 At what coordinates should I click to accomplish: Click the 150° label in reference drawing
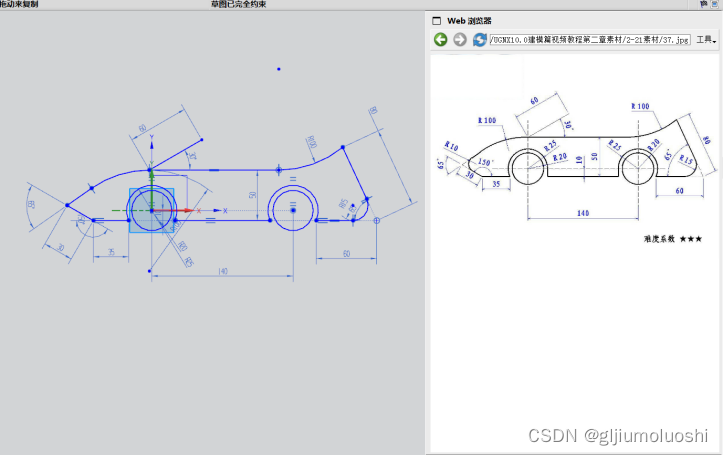(485, 162)
